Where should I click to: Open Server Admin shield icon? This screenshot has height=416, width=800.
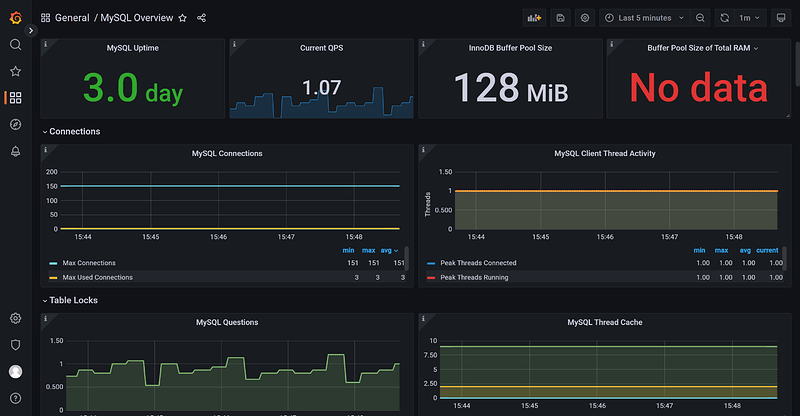pyautogui.click(x=15, y=345)
